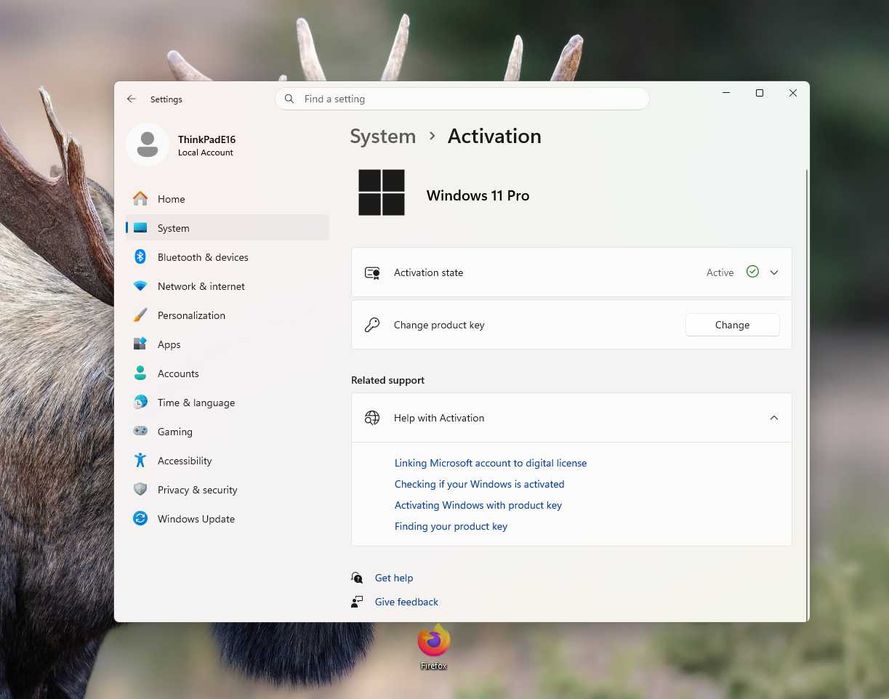The width and height of the screenshot is (889, 699).
Task: Open Firefox from the desktop icon
Action: 434,646
